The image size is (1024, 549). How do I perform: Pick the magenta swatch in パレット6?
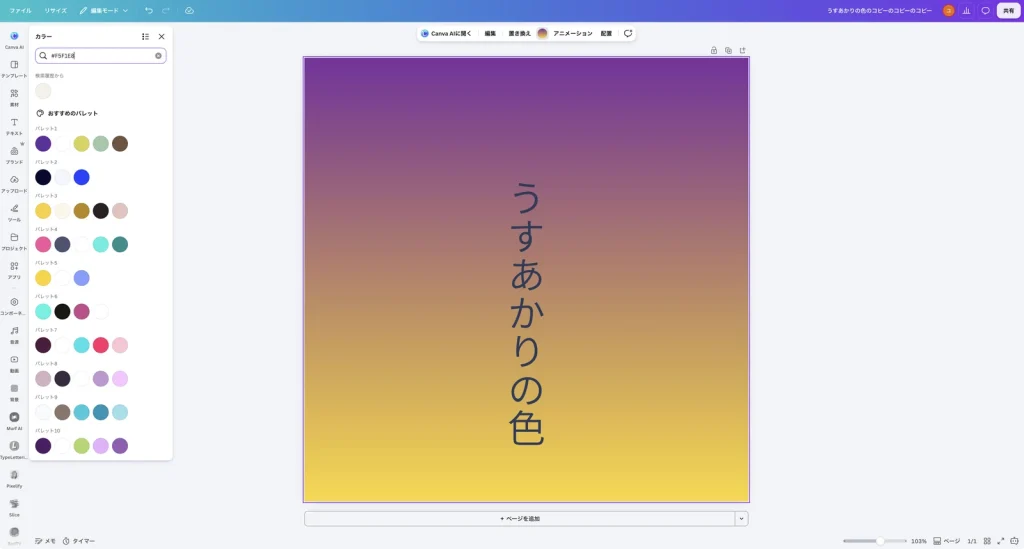tap(82, 311)
